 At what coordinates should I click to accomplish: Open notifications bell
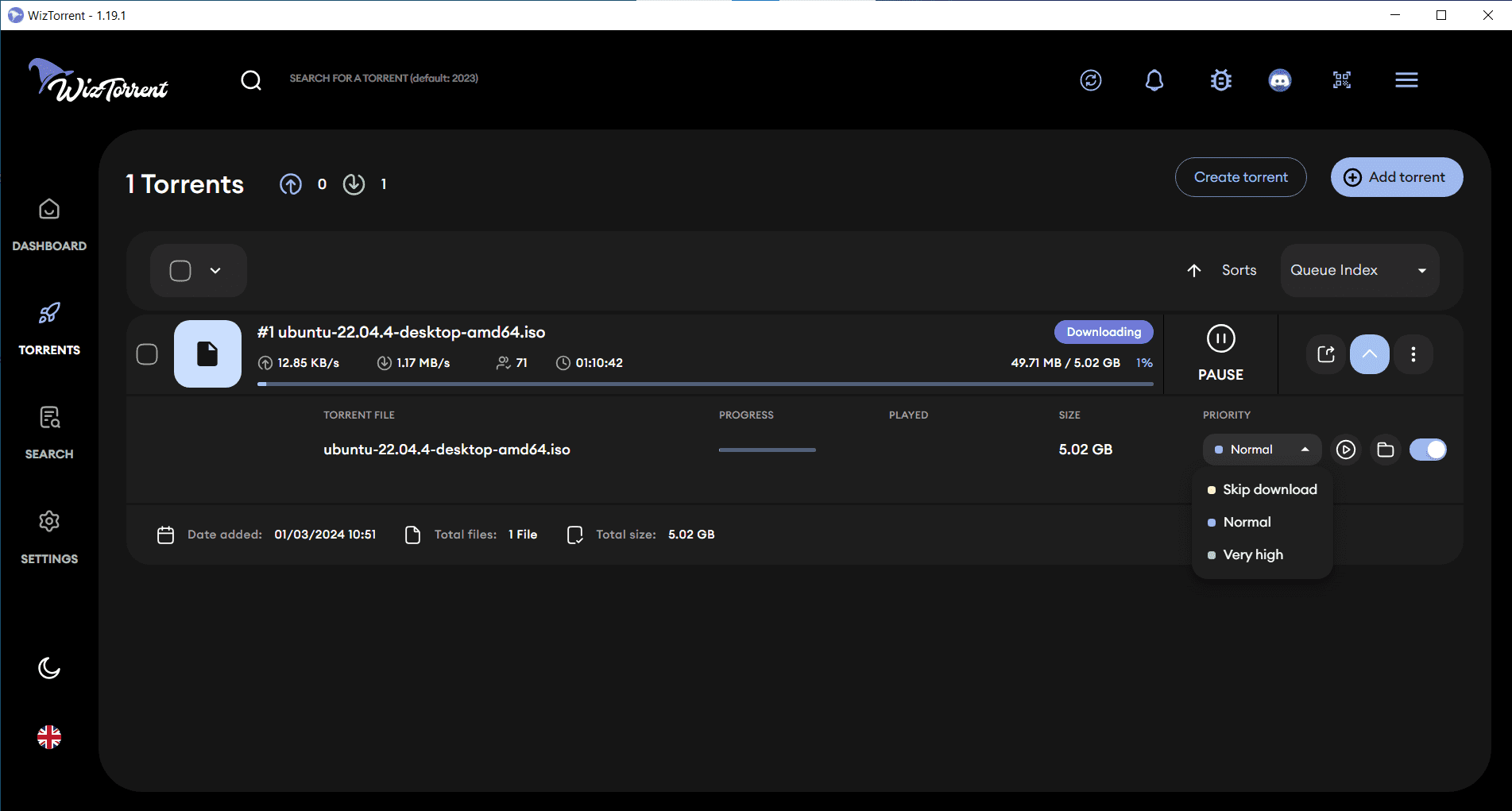(x=1154, y=80)
